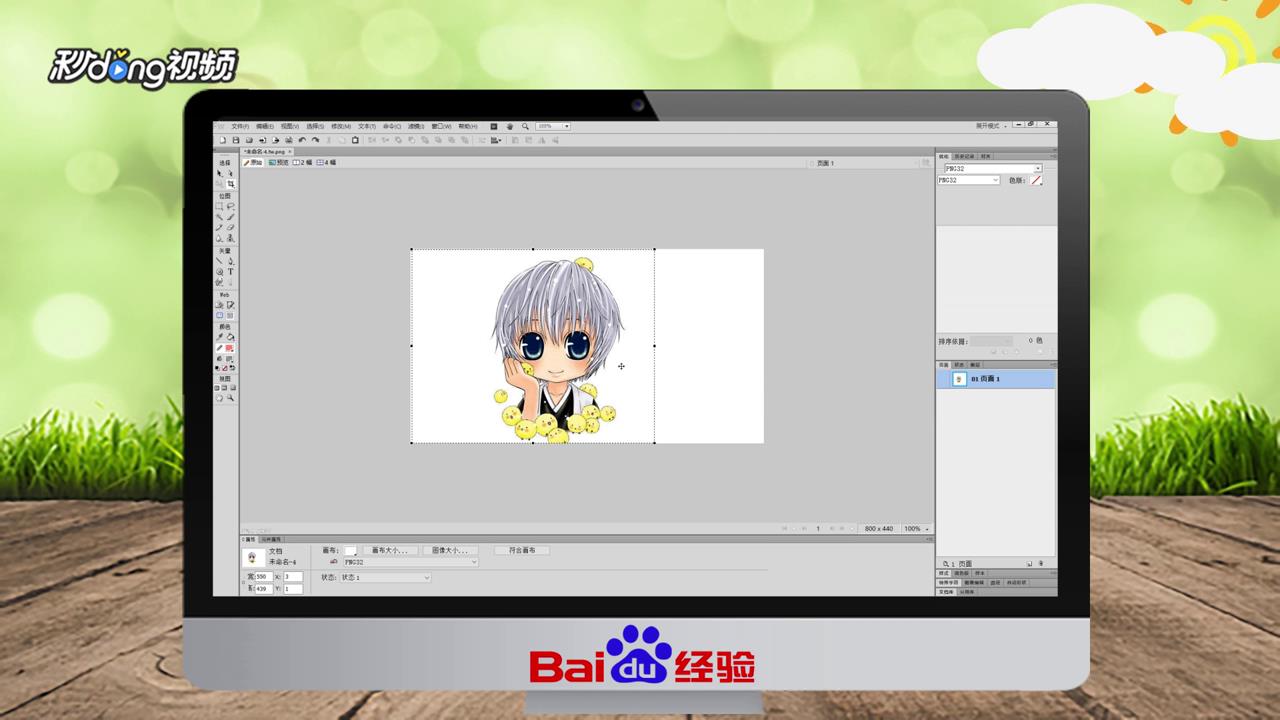Click the width input field
1280x720 pixels.
pyautogui.click(x=262, y=577)
